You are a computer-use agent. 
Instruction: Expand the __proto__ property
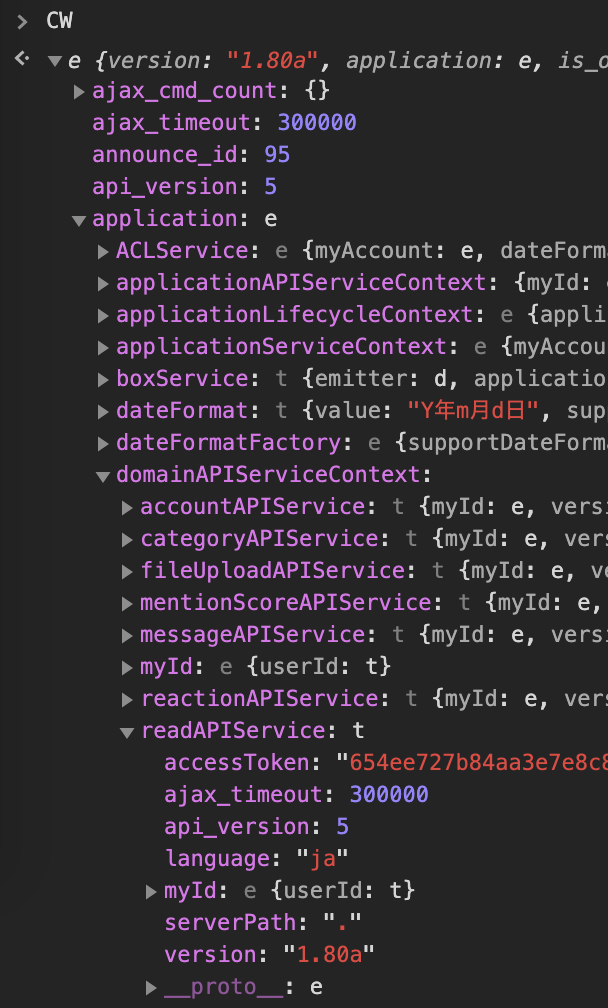click(x=151, y=988)
